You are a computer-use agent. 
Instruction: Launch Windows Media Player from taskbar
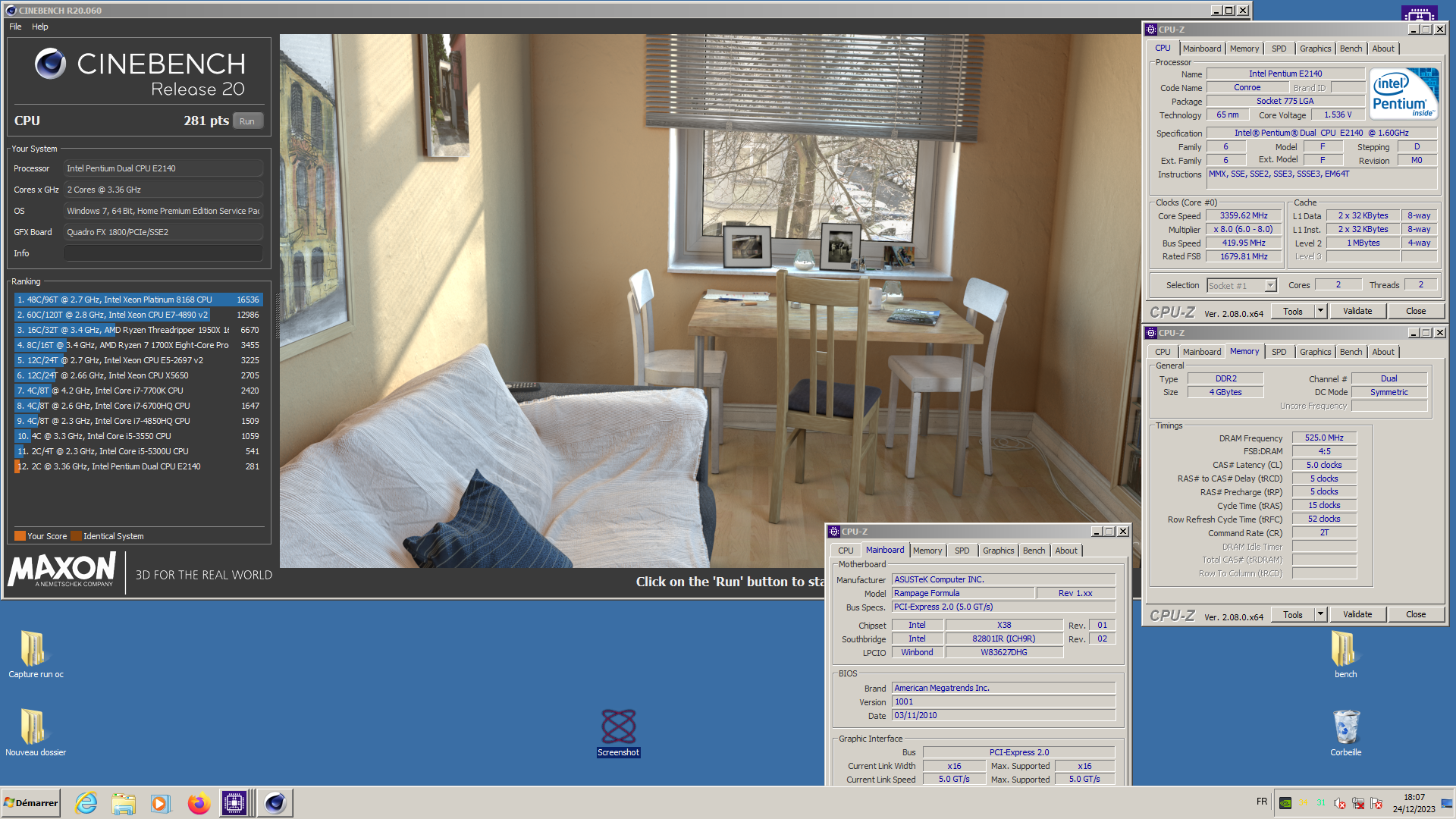click(160, 803)
